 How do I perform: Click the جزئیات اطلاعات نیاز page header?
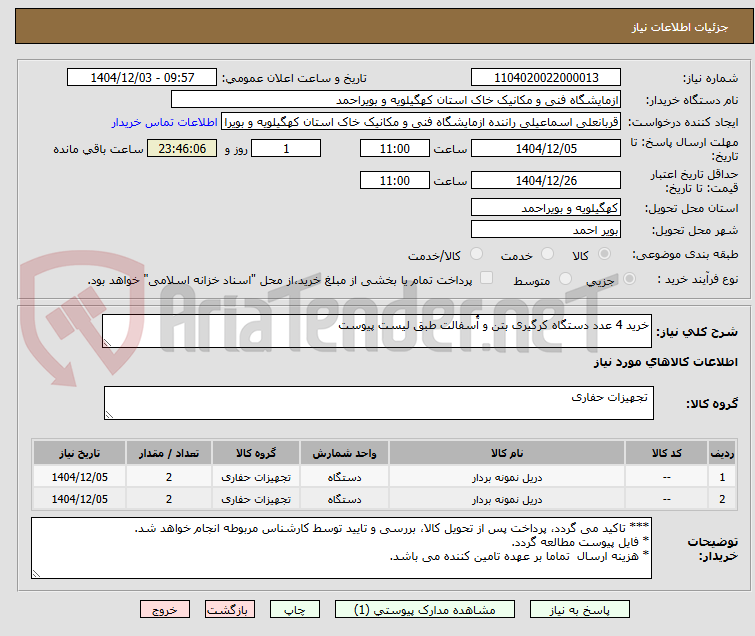(680, 27)
